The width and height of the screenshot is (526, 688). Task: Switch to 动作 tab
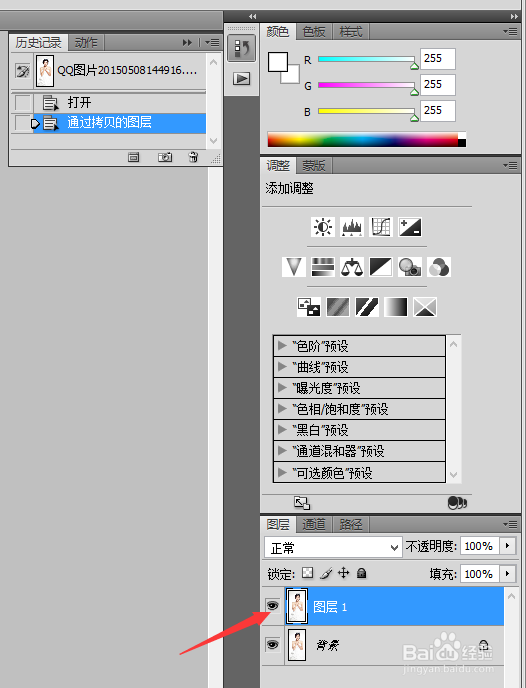coord(86,43)
